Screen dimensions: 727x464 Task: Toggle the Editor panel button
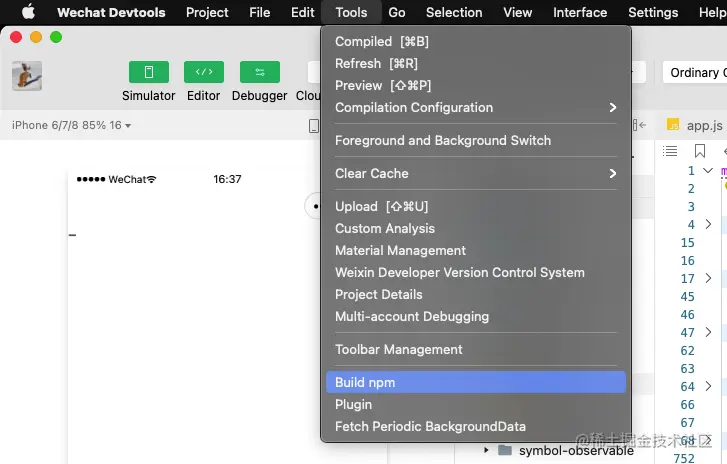pyautogui.click(x=203, y=72)
